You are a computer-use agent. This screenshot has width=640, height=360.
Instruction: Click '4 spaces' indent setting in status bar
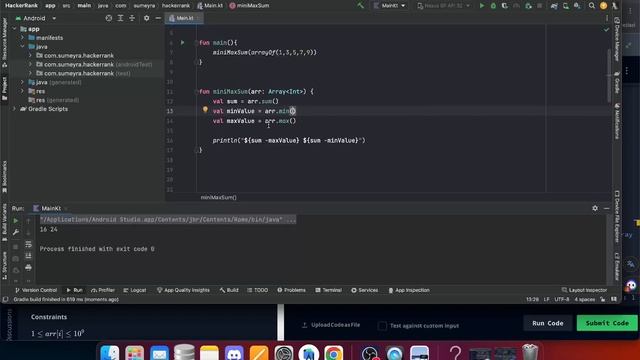(584, 299)
